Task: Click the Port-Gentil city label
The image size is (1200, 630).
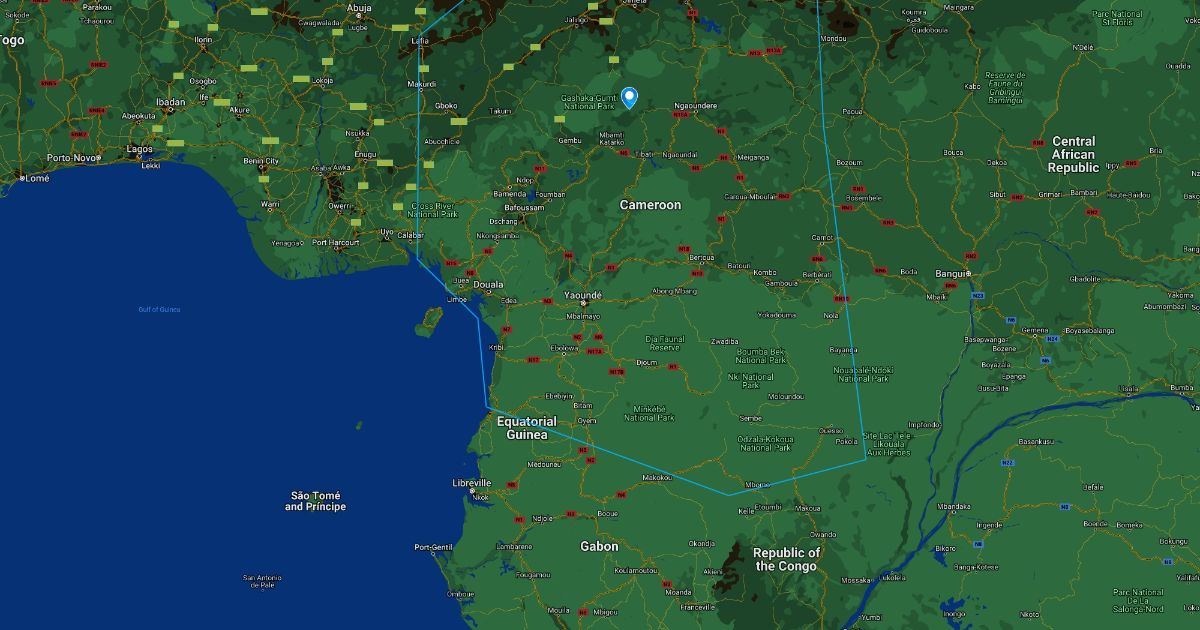Action: (435, 547)
